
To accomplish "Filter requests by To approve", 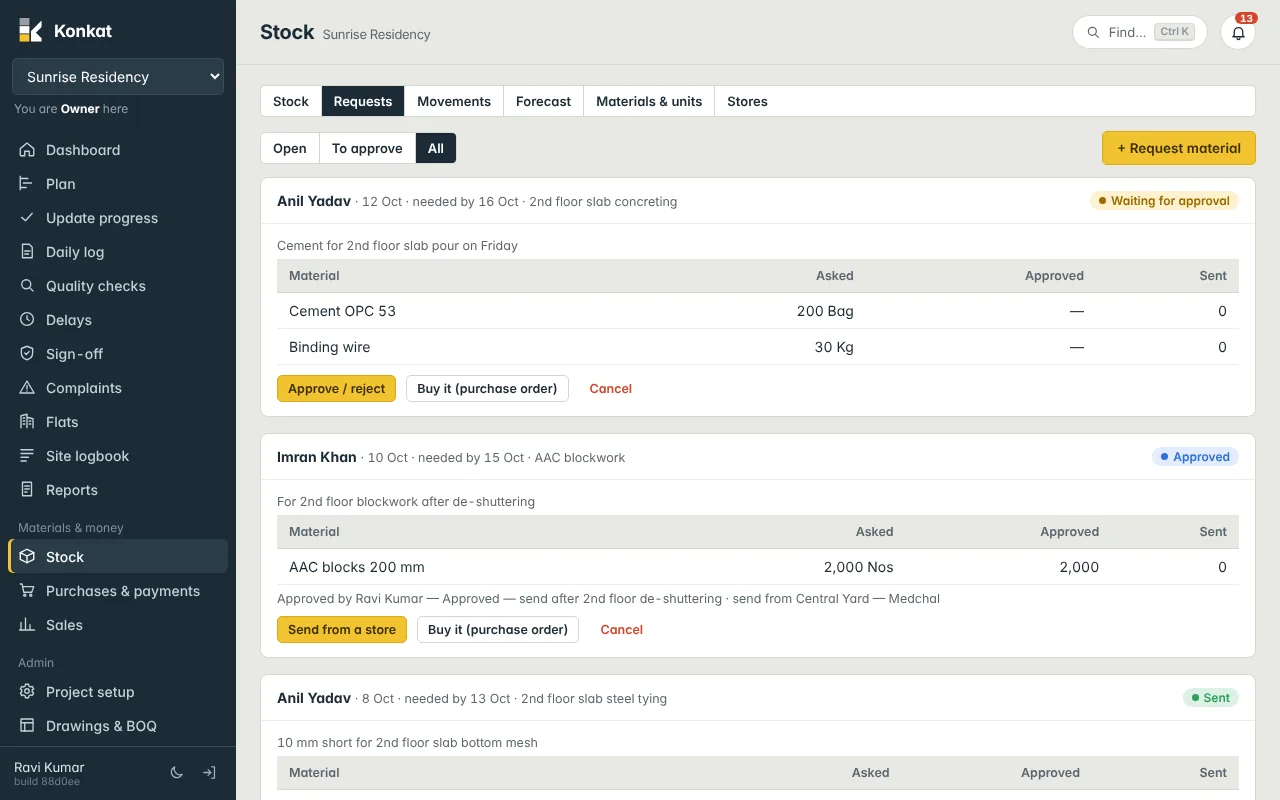I will coord(367,148).
